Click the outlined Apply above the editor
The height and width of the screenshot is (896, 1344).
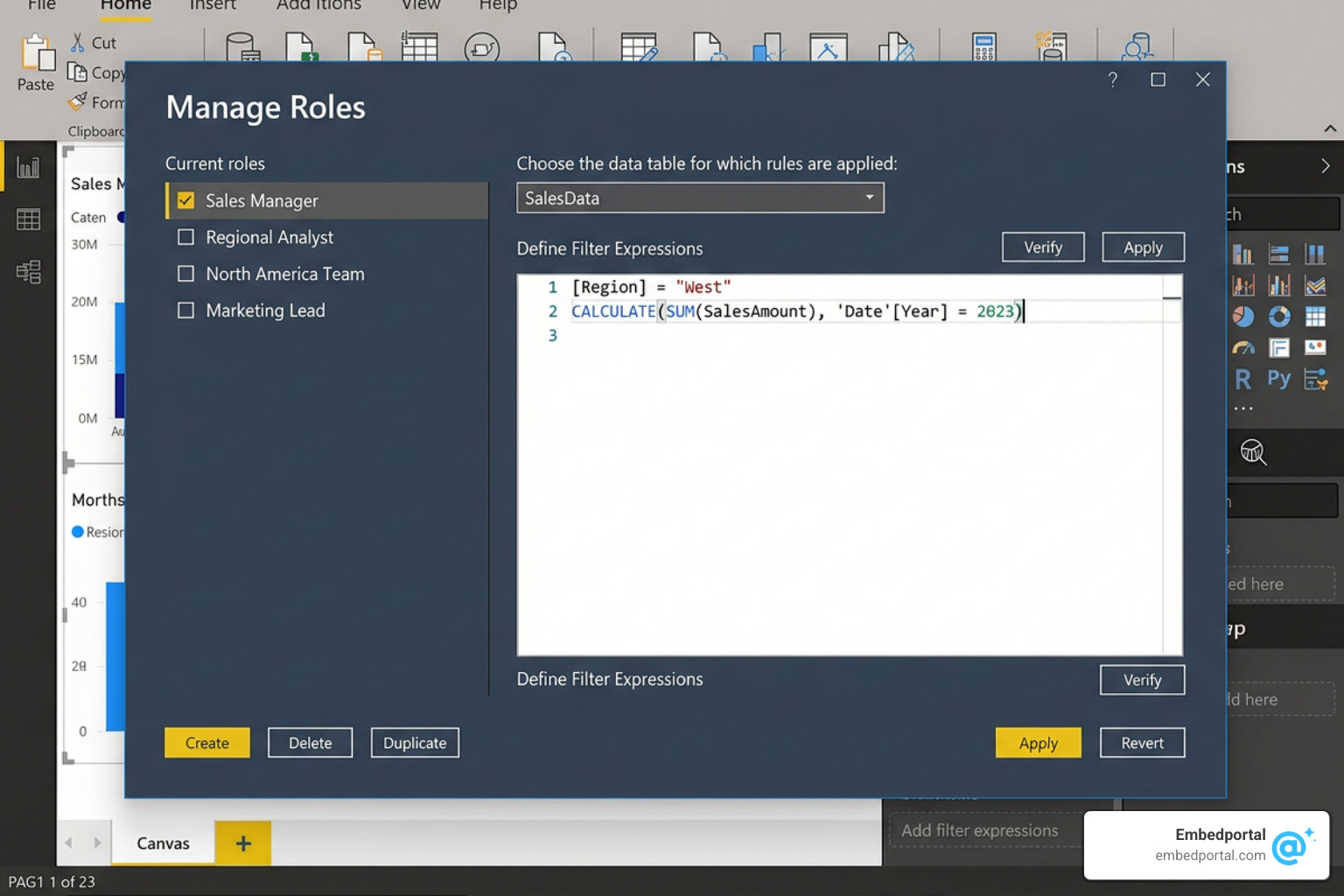click(x=1144, y=247)
